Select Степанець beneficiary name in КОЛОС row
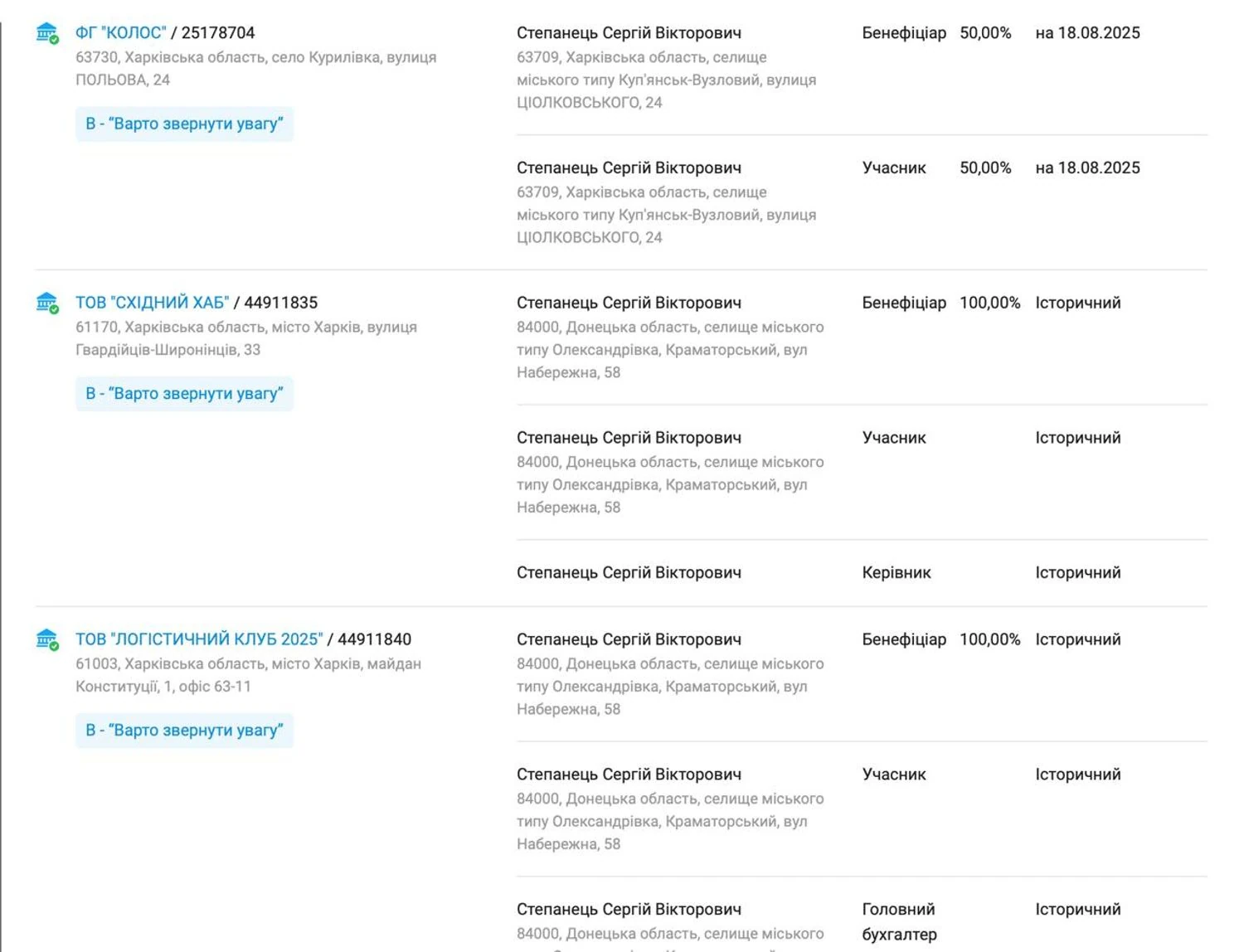Viewport: 1244px width, 952px height. coord(629,33)
